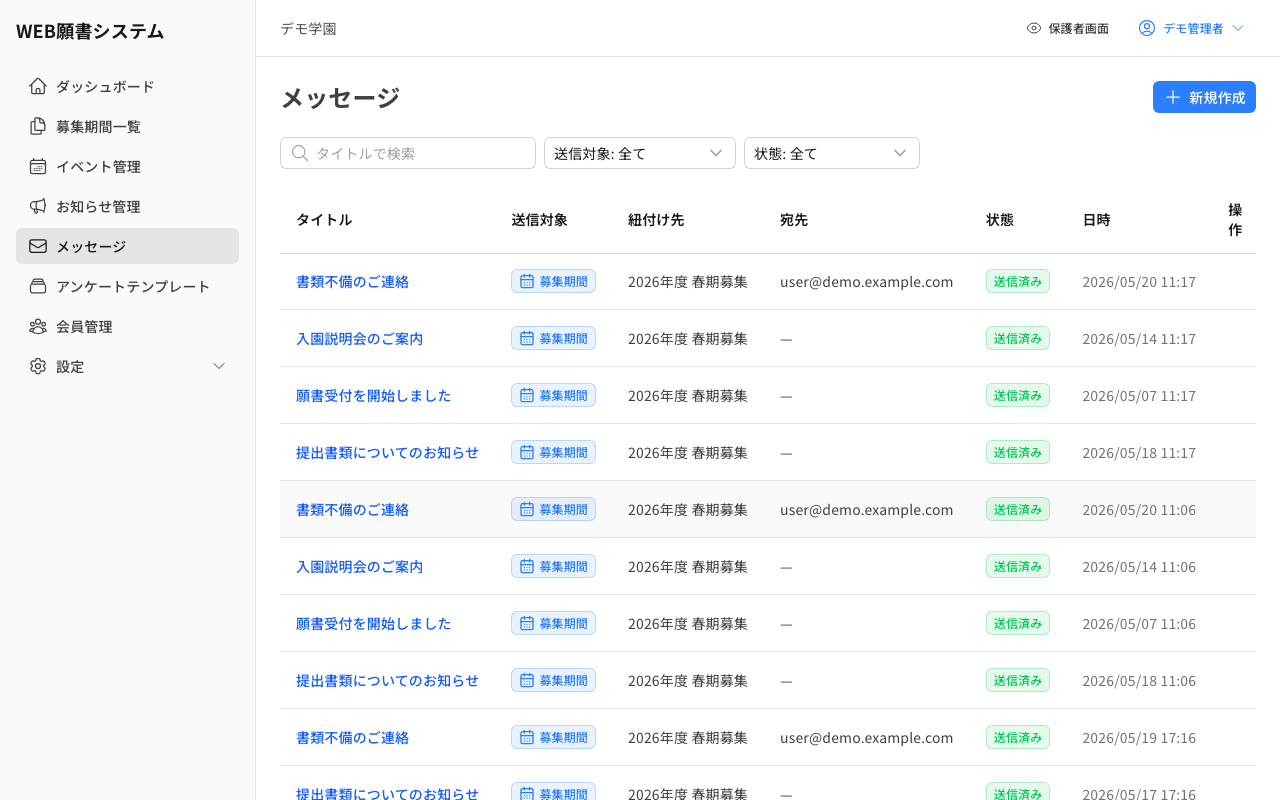This screenshot has height=800, width=1280.
Task: Click the 紐付け先 column header
Action: click(x=656, y=219)
